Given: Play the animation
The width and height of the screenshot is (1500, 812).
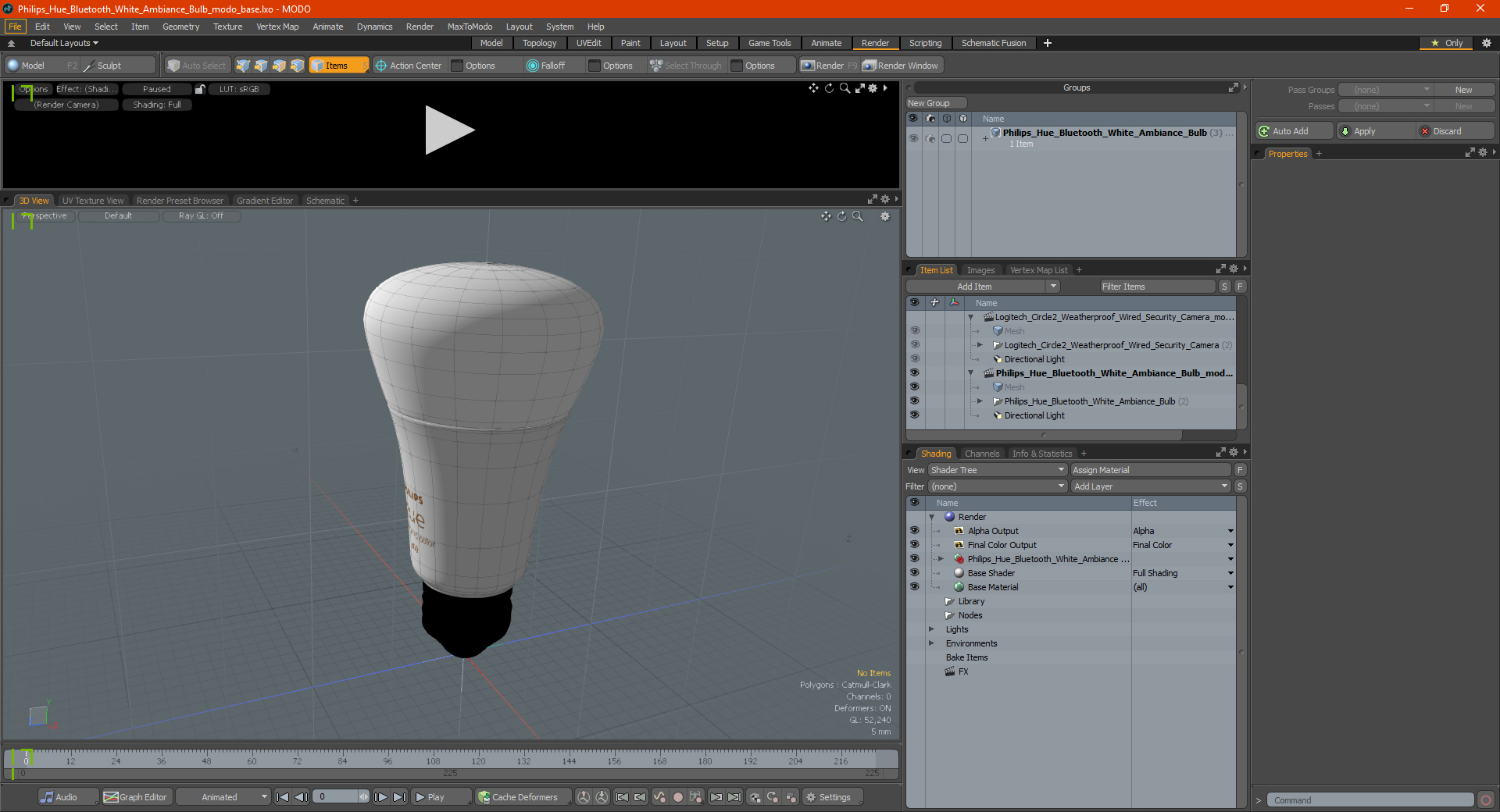Looking at the screenshot, I should coord(441,797).
